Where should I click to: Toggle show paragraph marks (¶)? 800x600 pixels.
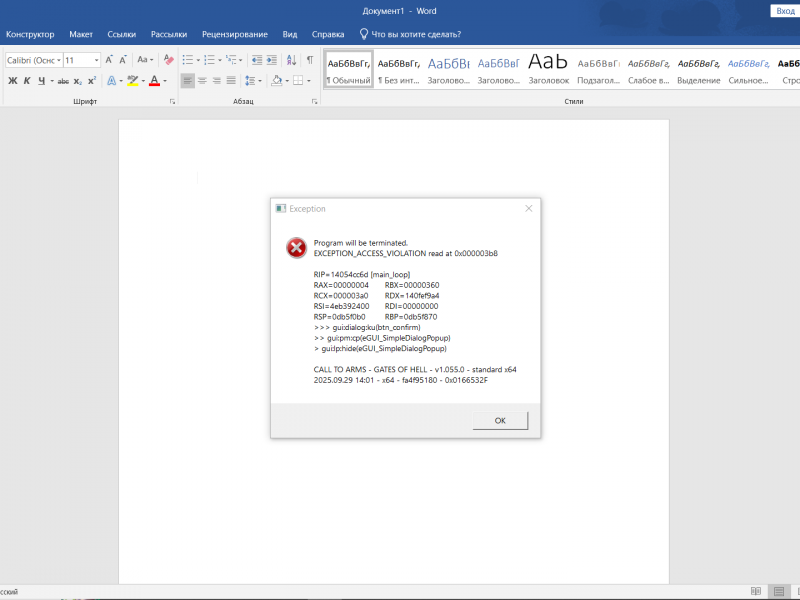pos(310,60)
